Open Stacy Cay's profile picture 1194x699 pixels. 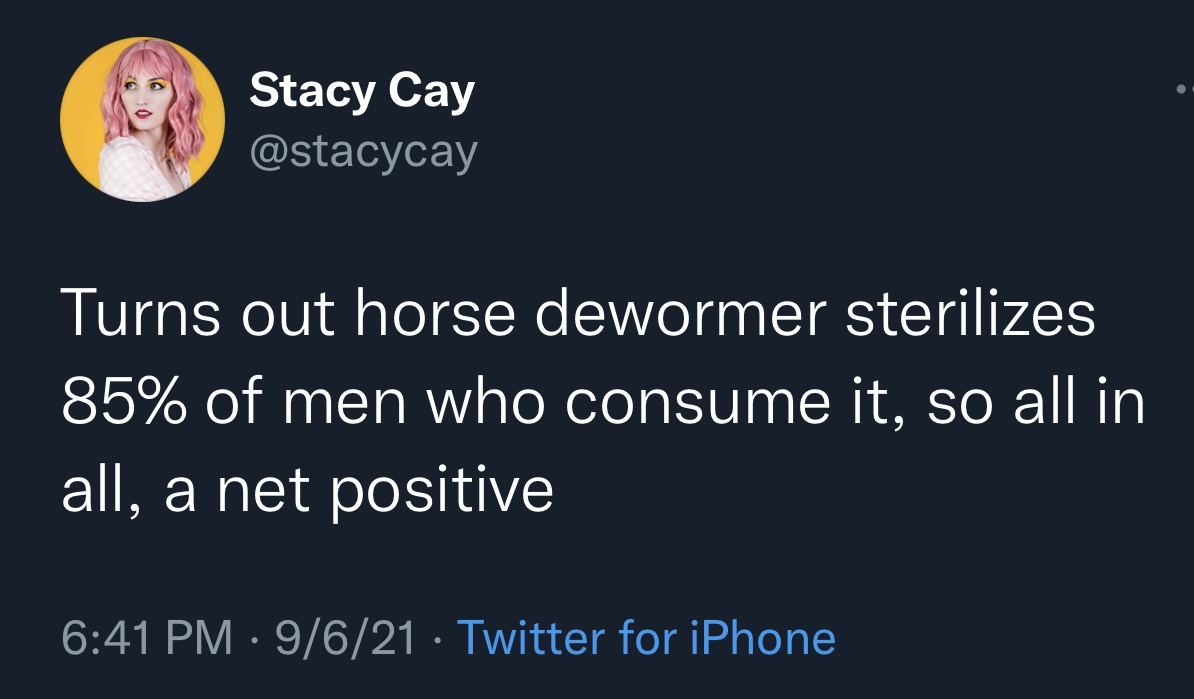[142, 120]
